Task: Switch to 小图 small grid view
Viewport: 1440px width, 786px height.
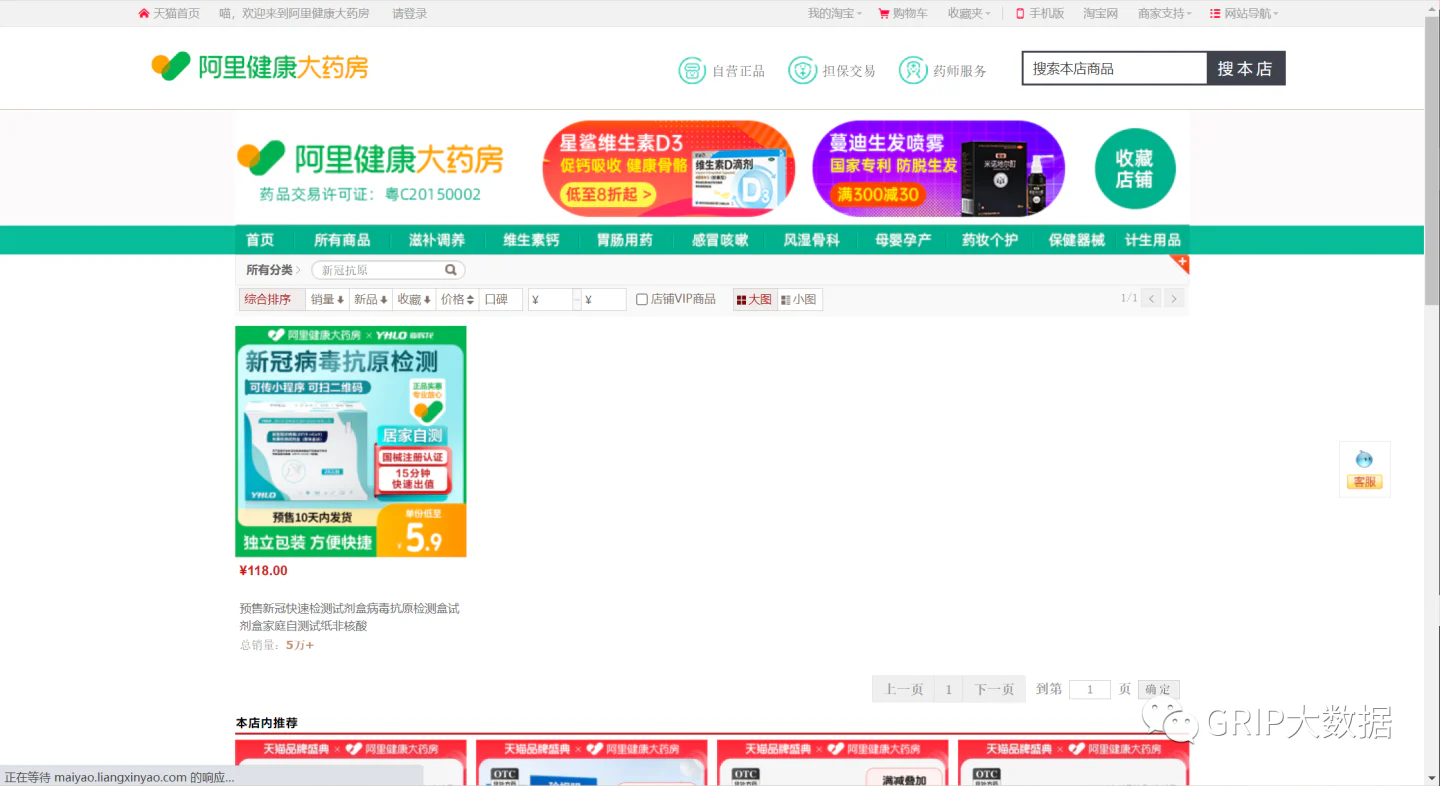Action: point(800,299)
